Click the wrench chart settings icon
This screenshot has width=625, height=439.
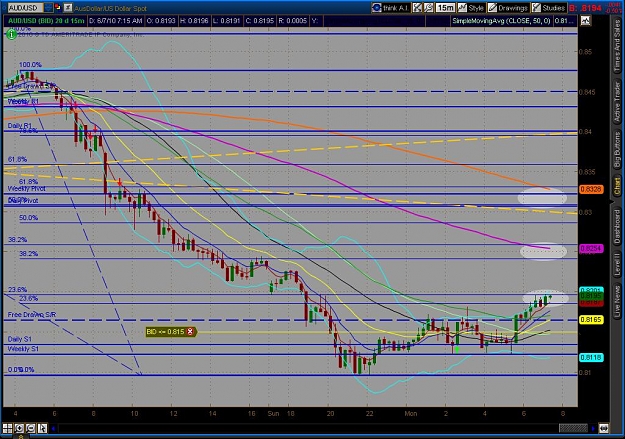(428, 8)
